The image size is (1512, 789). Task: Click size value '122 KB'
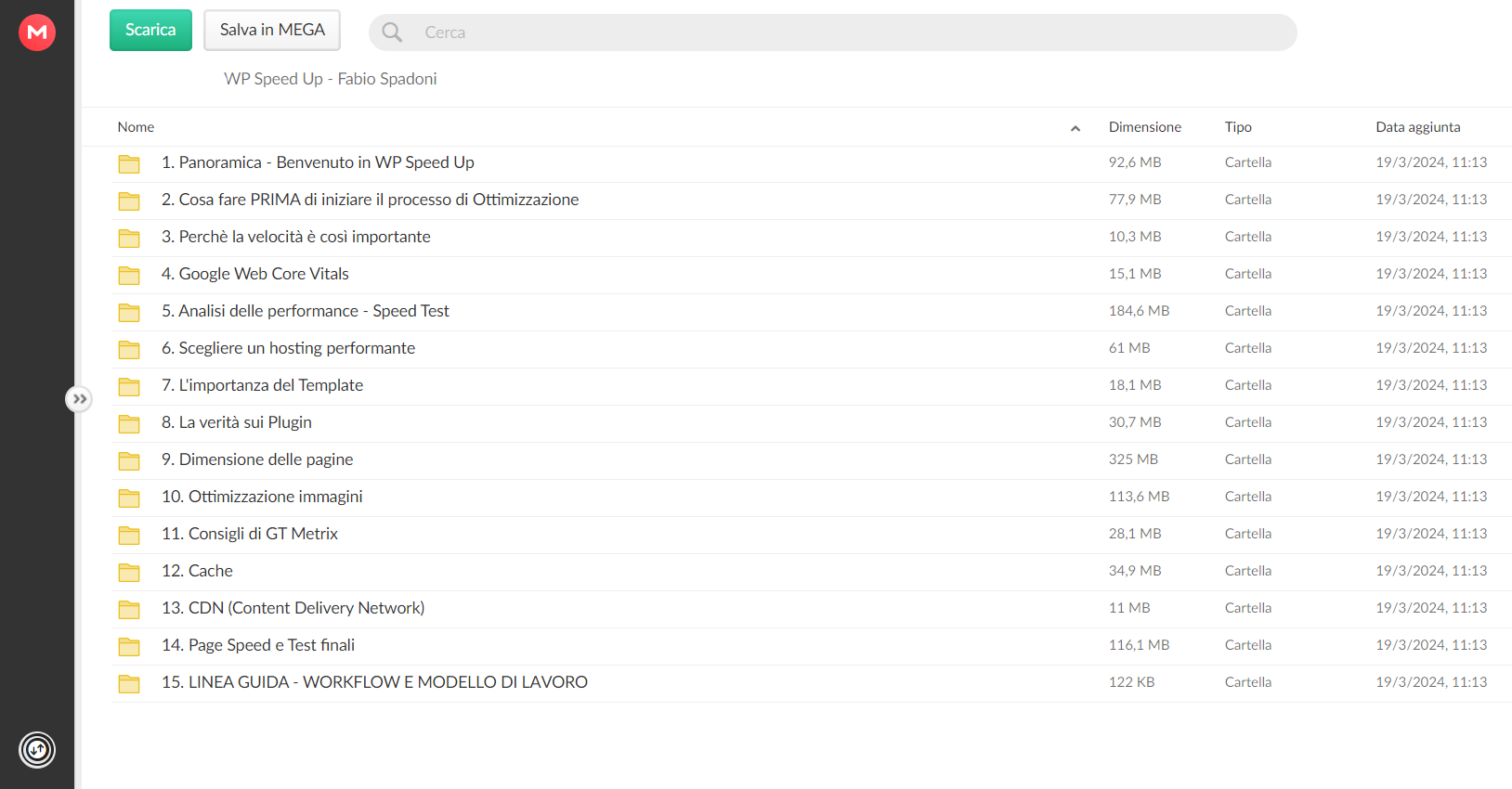[1131, 682]
